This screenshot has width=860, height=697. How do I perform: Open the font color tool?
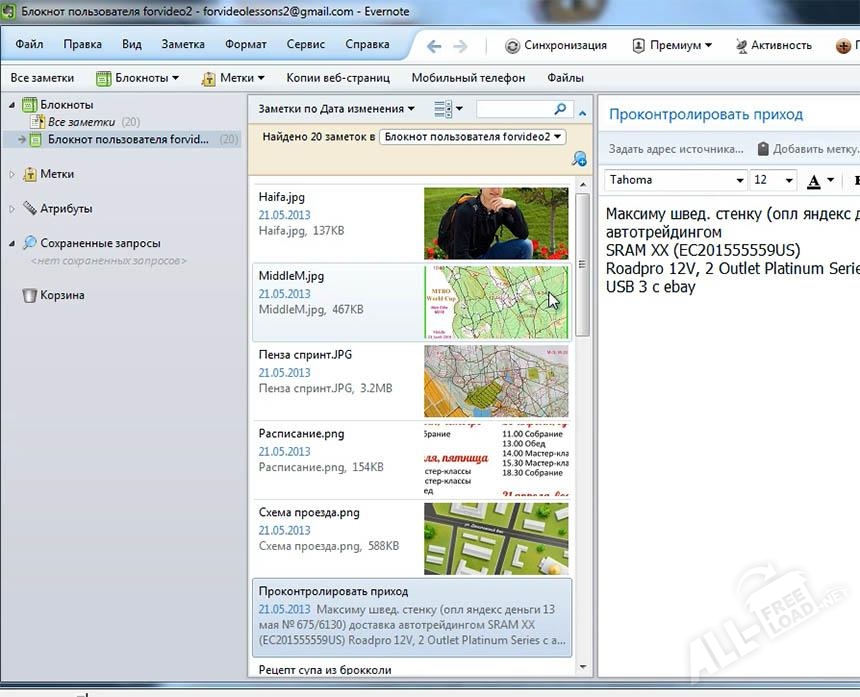[814, 181]
